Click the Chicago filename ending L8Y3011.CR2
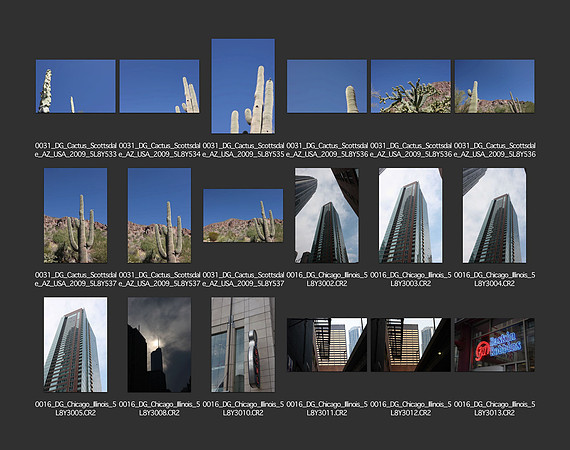Image resolution: width=570 pixels, height=450 pixels. pos(327,409)
